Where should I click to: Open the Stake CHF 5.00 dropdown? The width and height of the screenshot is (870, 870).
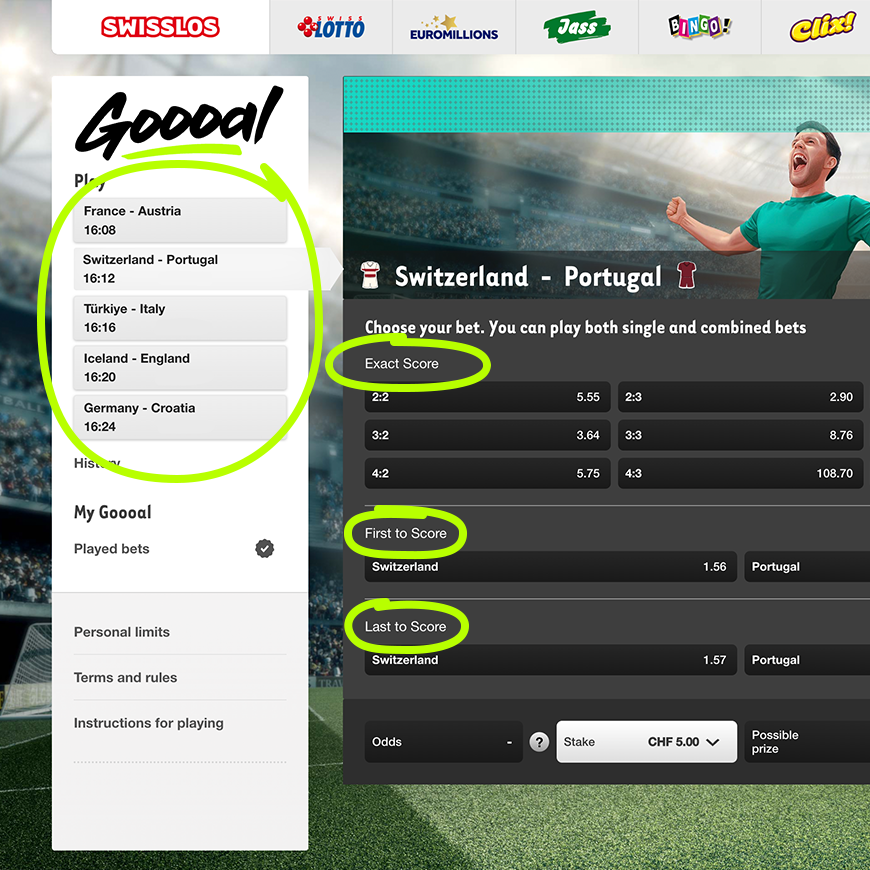646,742
